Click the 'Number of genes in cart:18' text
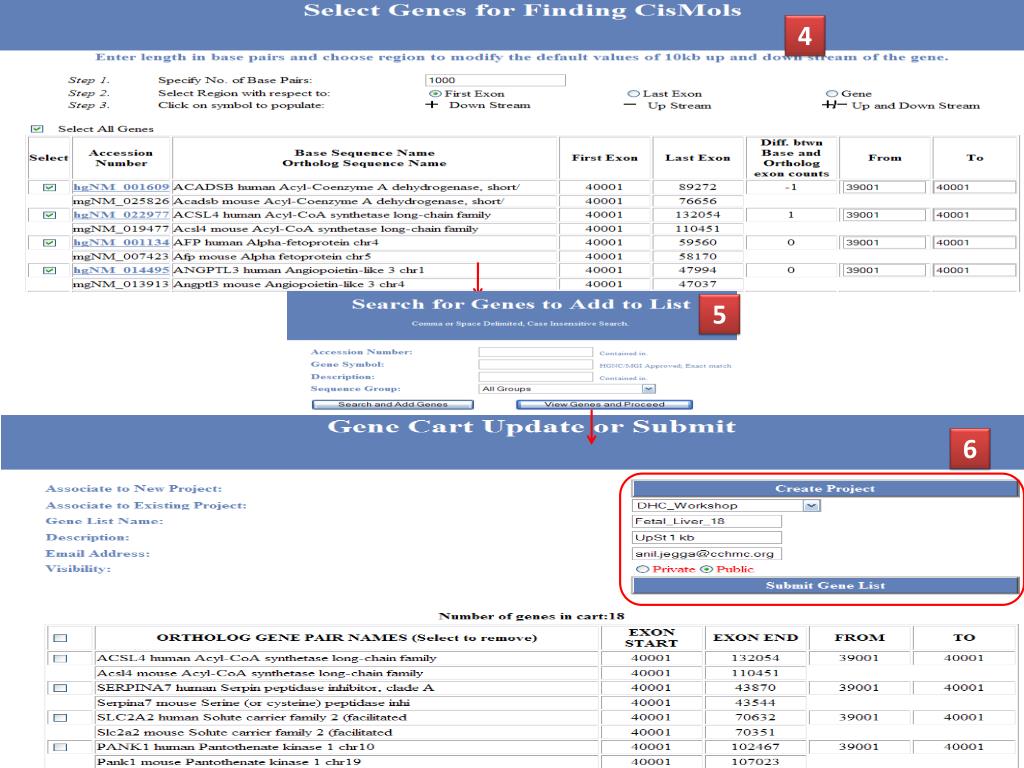The width and height of the screenshot is (1024, 768). [x=532, y=616]
